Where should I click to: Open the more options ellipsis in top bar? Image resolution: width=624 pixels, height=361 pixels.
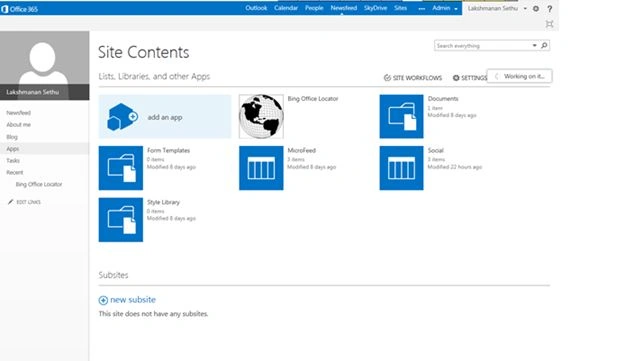(x=421, y=9)
